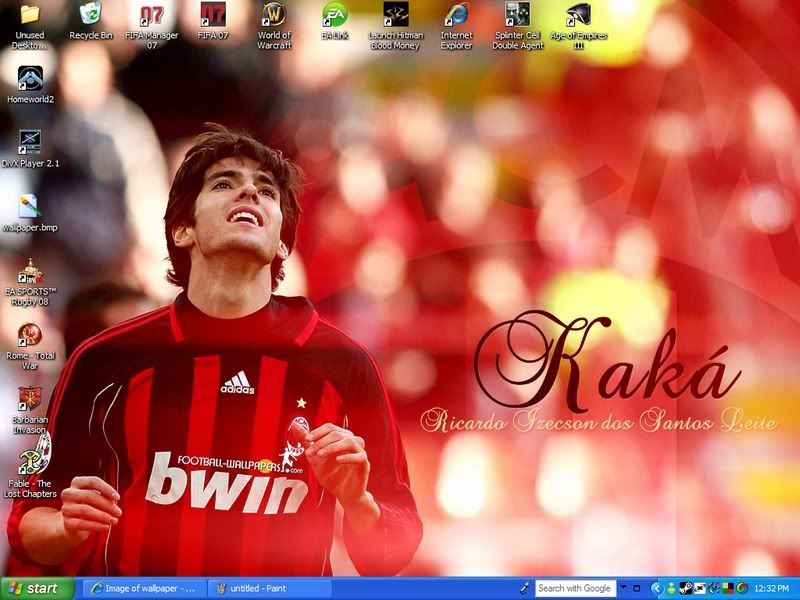Open the Steam tray icon
800x600 pixels.
[x=685, y=588]
